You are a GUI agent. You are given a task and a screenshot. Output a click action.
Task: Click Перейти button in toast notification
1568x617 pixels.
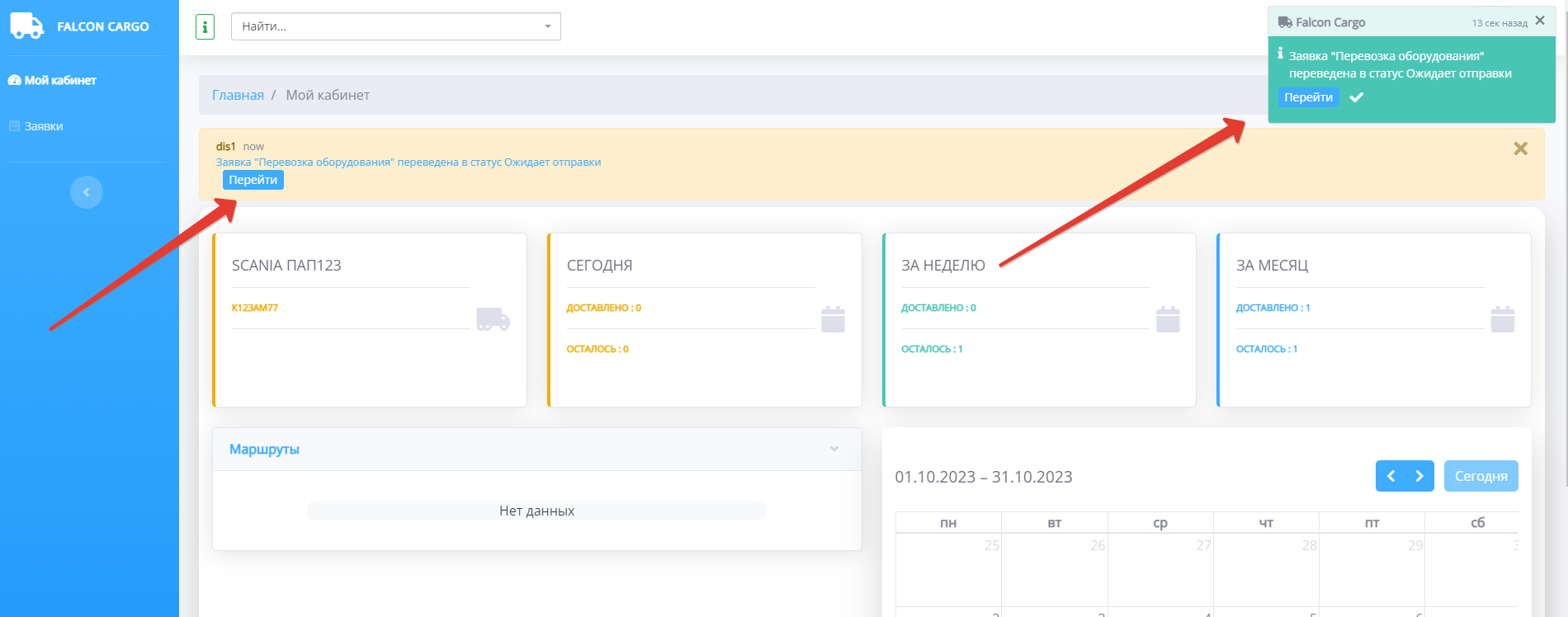pyautogui.click(x=1308, y=97)
